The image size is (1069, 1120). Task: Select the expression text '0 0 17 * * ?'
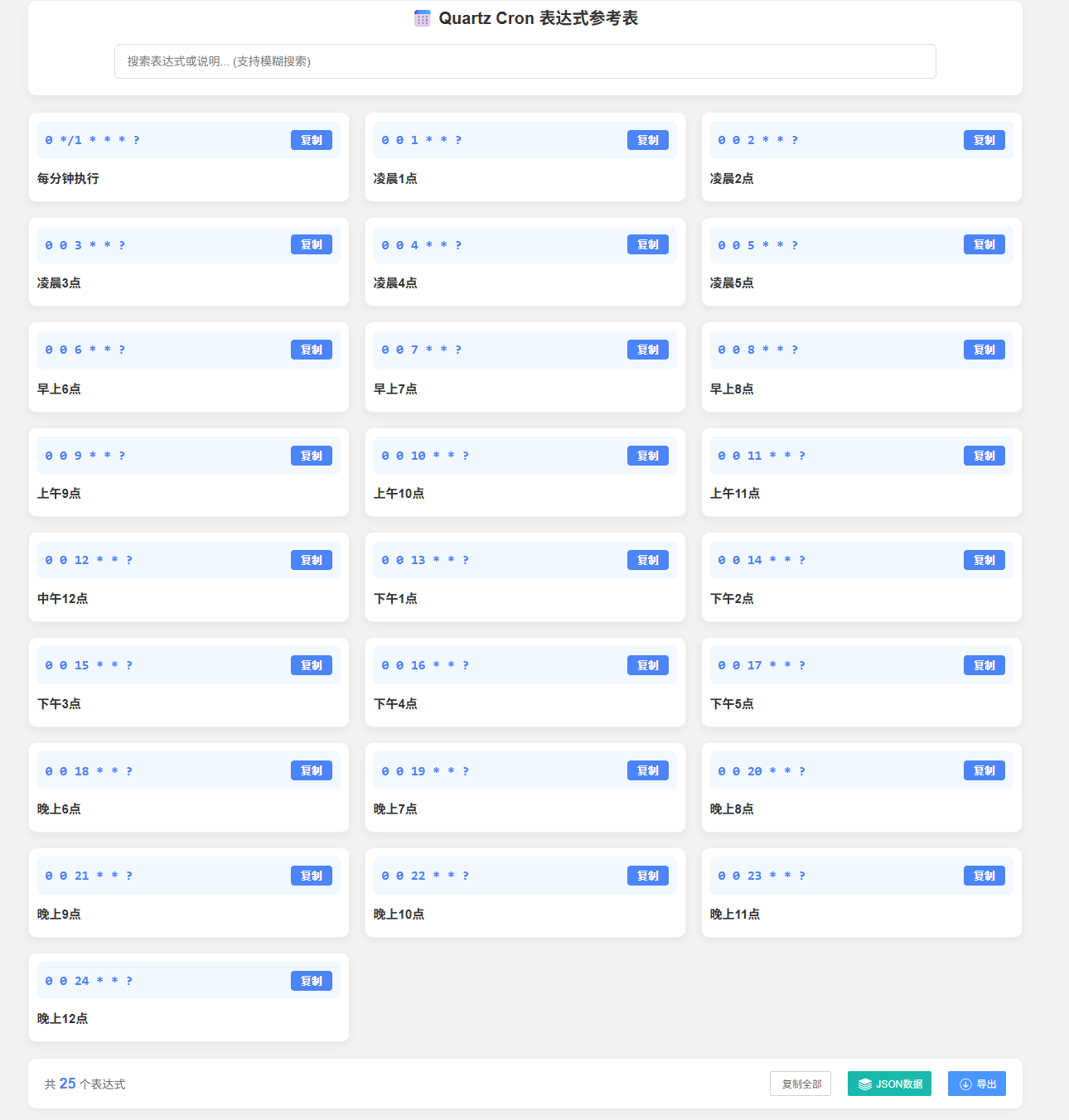(762, 665)
